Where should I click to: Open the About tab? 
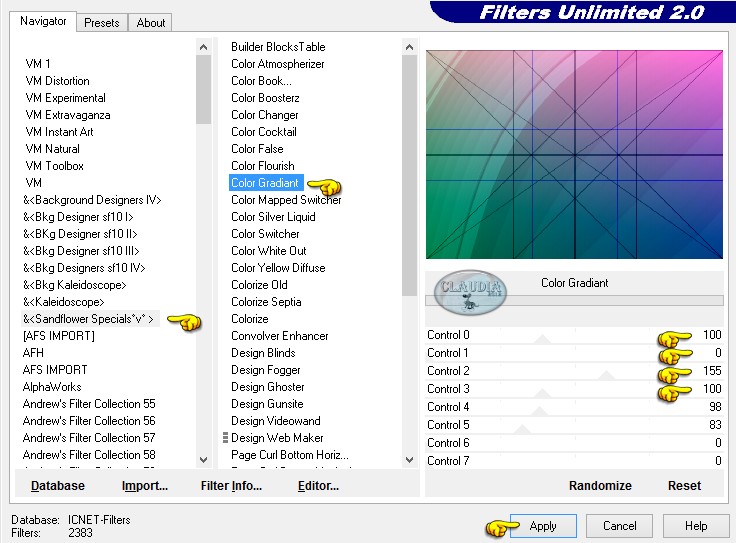pos(150,23)
